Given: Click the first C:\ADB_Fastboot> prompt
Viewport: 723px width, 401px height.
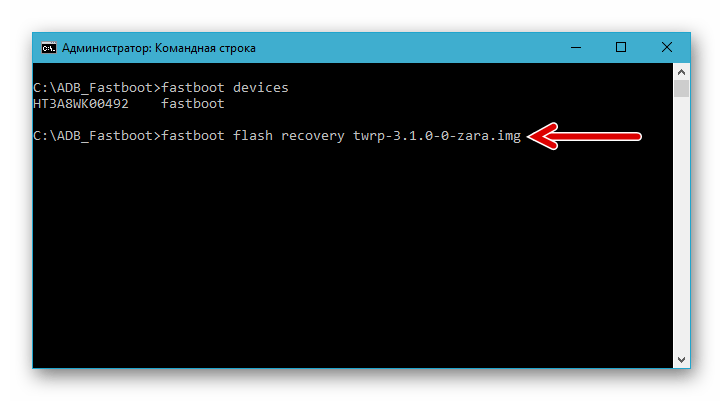Looking at the screenshot, I should click(97, 88).
